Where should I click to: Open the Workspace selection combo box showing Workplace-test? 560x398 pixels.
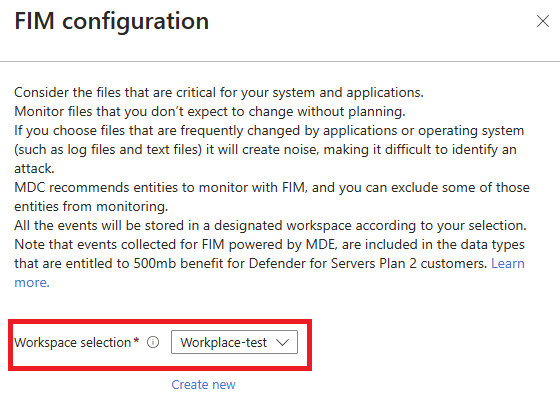click(234, 342)
